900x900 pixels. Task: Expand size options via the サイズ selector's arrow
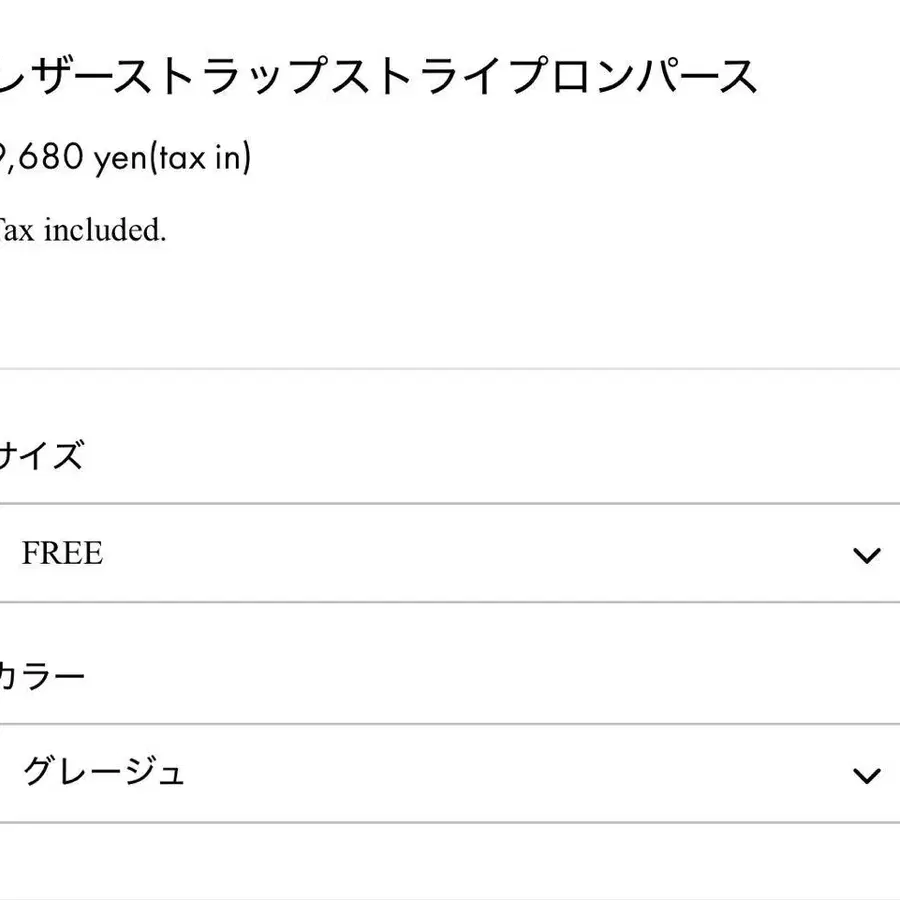point(866,555)
